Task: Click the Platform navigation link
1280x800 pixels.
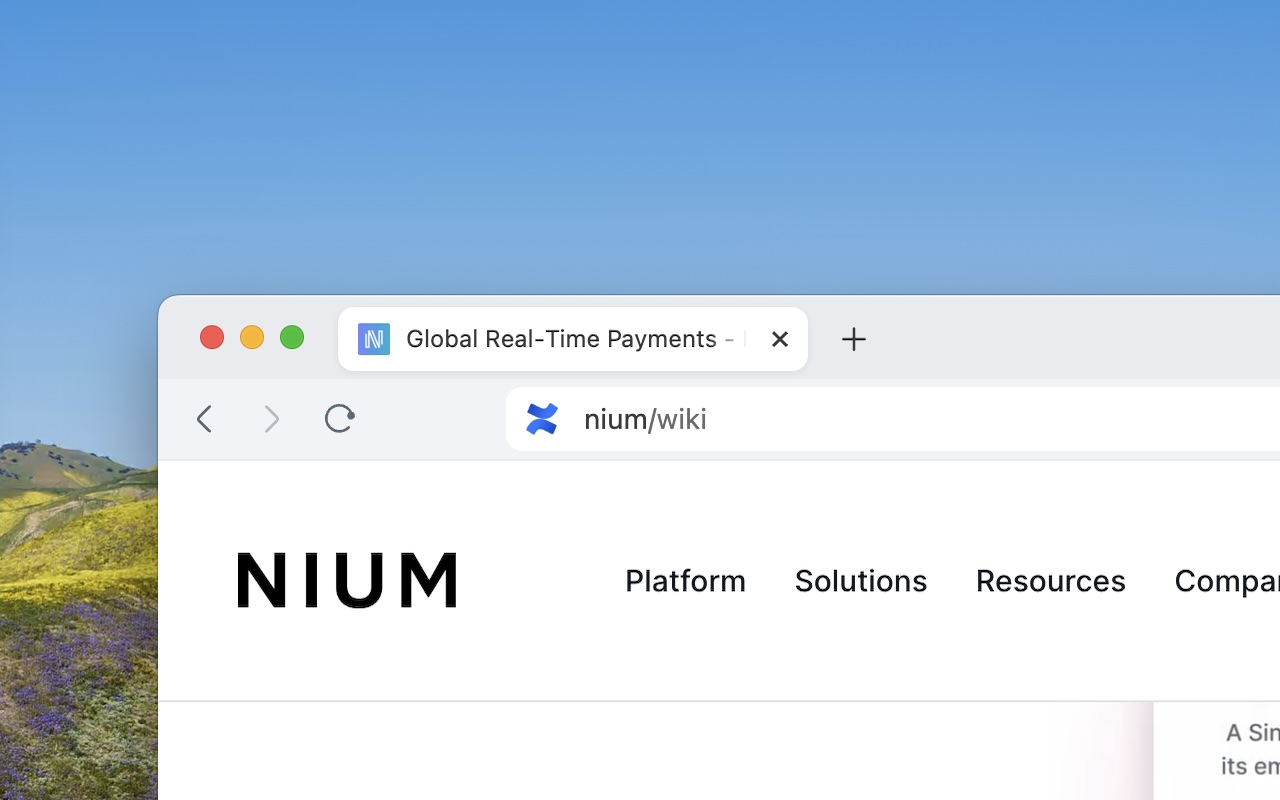Action: pyautogui.click(x=685, y=580)
